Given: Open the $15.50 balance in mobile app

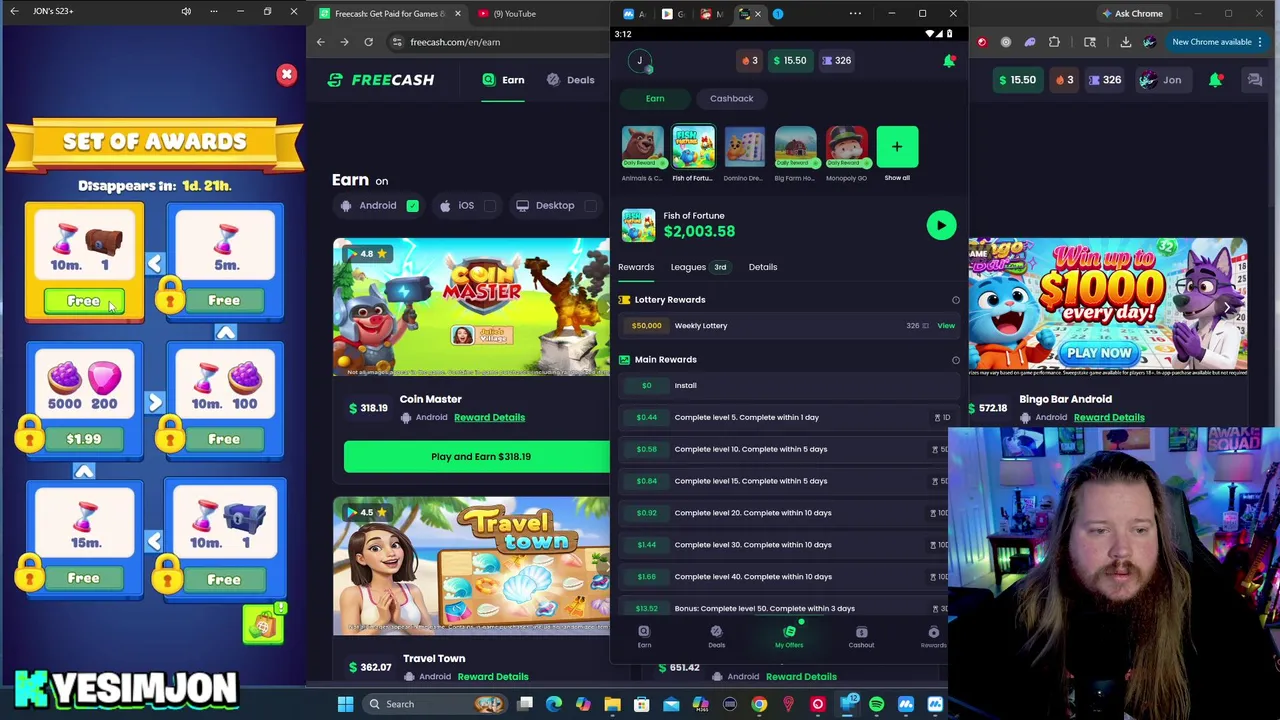Looking at the screenshot, I should point(790,60).
